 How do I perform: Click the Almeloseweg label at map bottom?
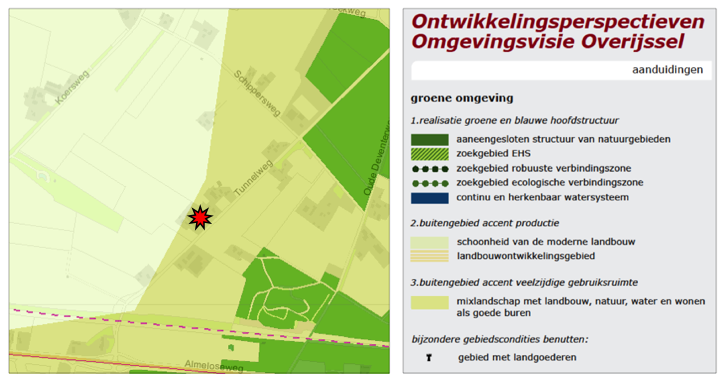click(x=214, y=365)
